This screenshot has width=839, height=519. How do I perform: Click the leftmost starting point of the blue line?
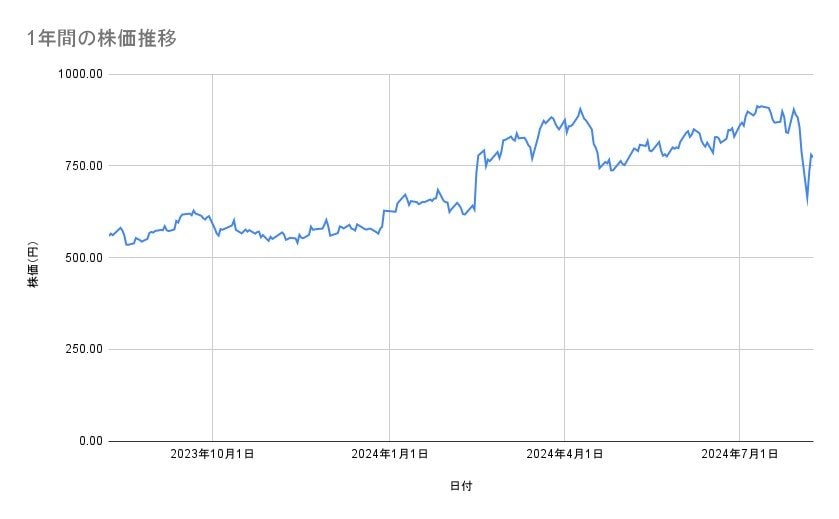pyautogui.click(x=109, y=235)
